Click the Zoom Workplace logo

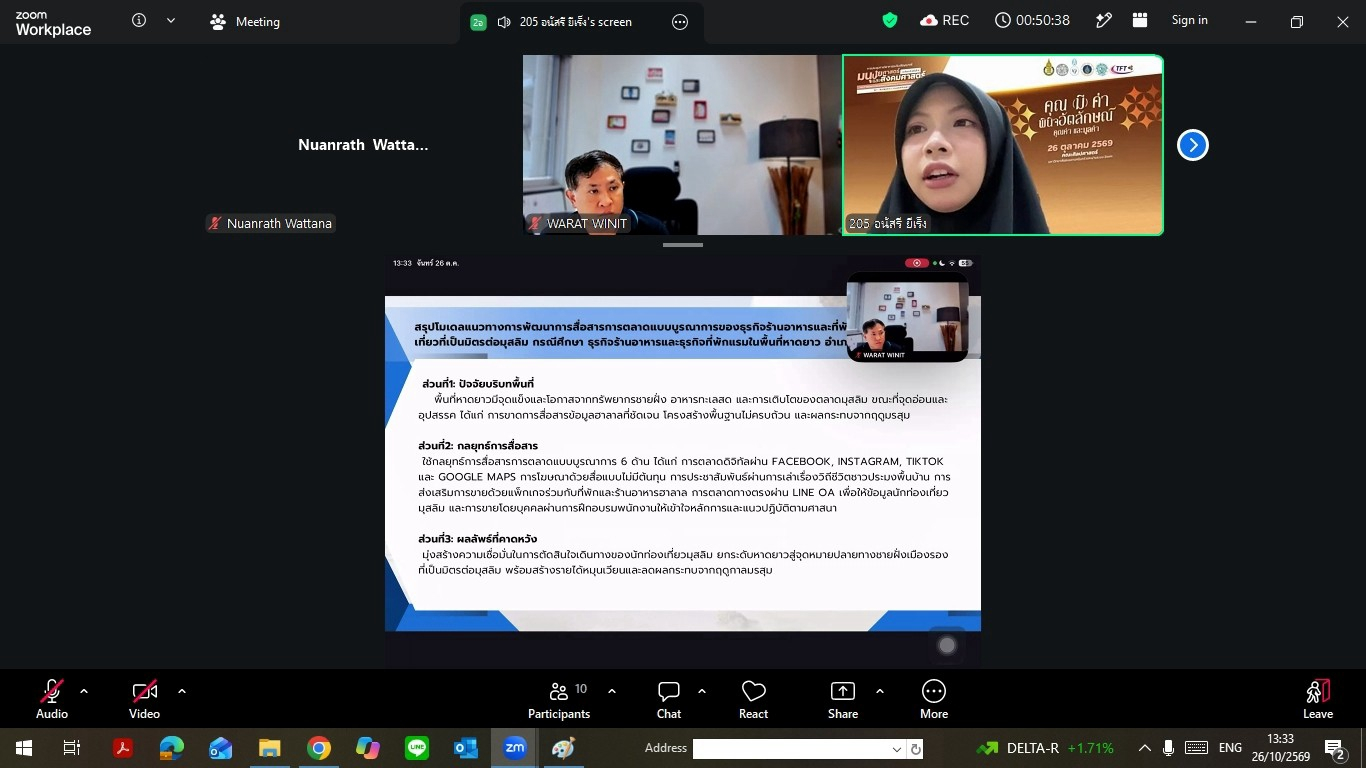click(x=53, y=23)
